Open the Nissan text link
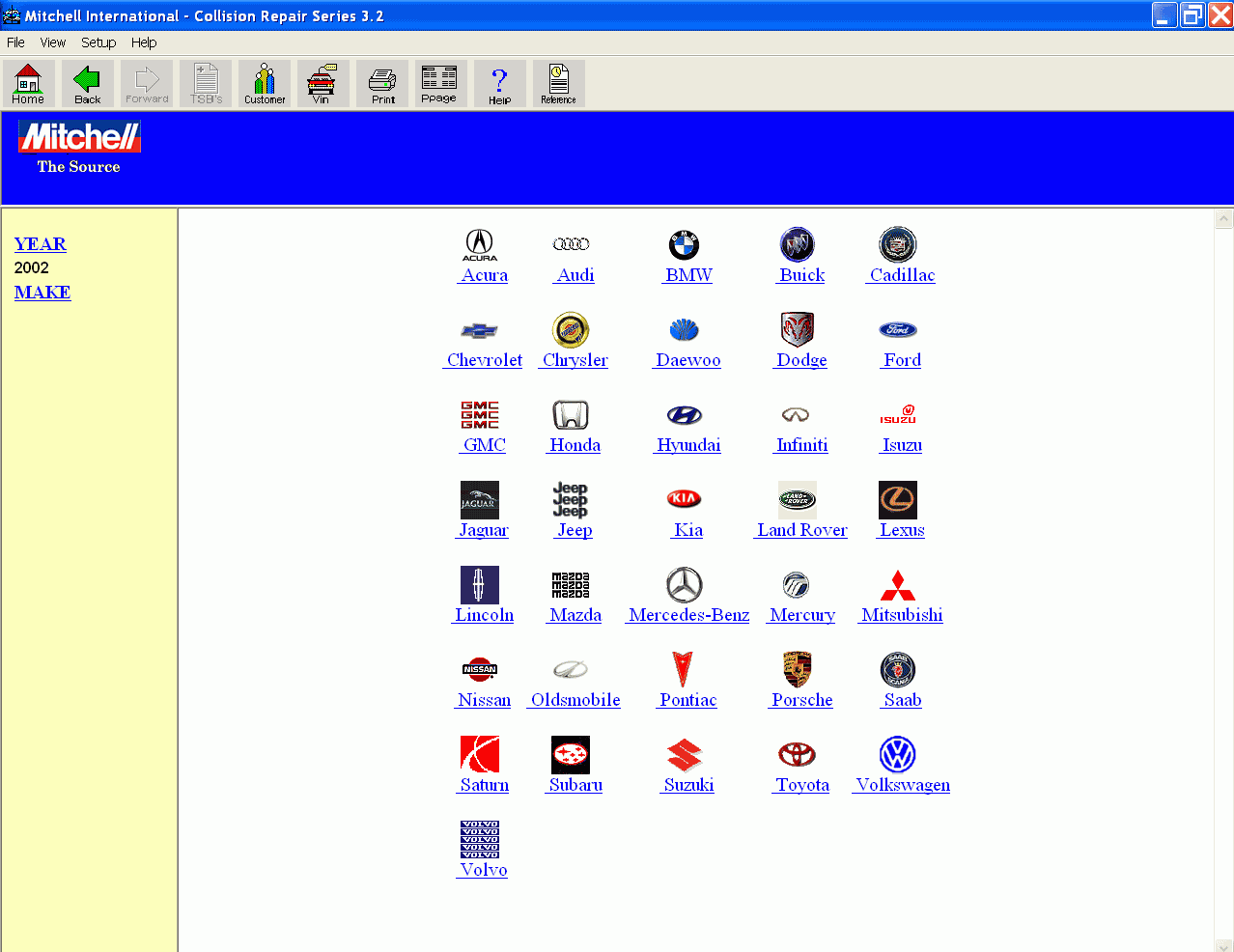Screen dimensions: 1234x952 484,700
